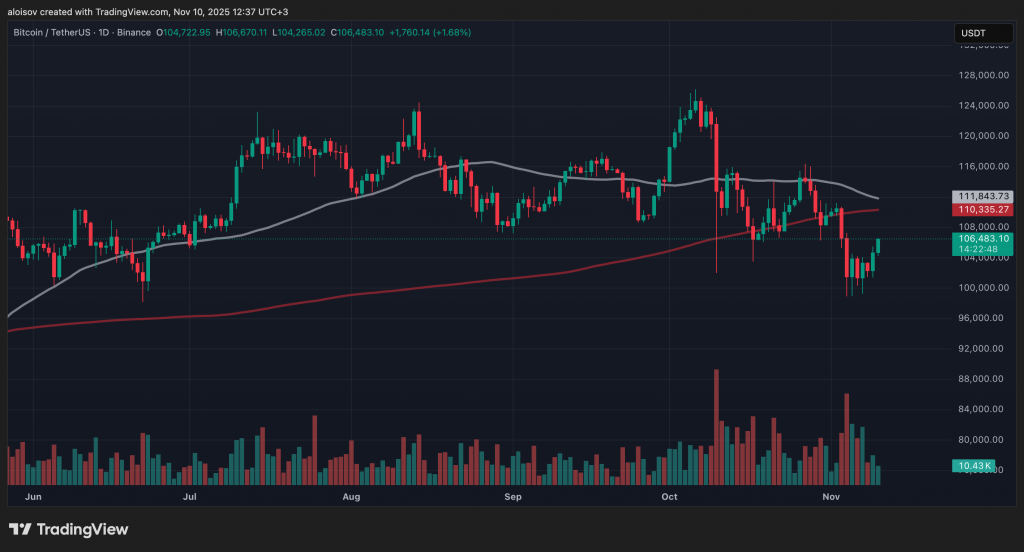Click the Jul date on time axis
Viewport: 1024px width, 552px height.
[189, 496]
